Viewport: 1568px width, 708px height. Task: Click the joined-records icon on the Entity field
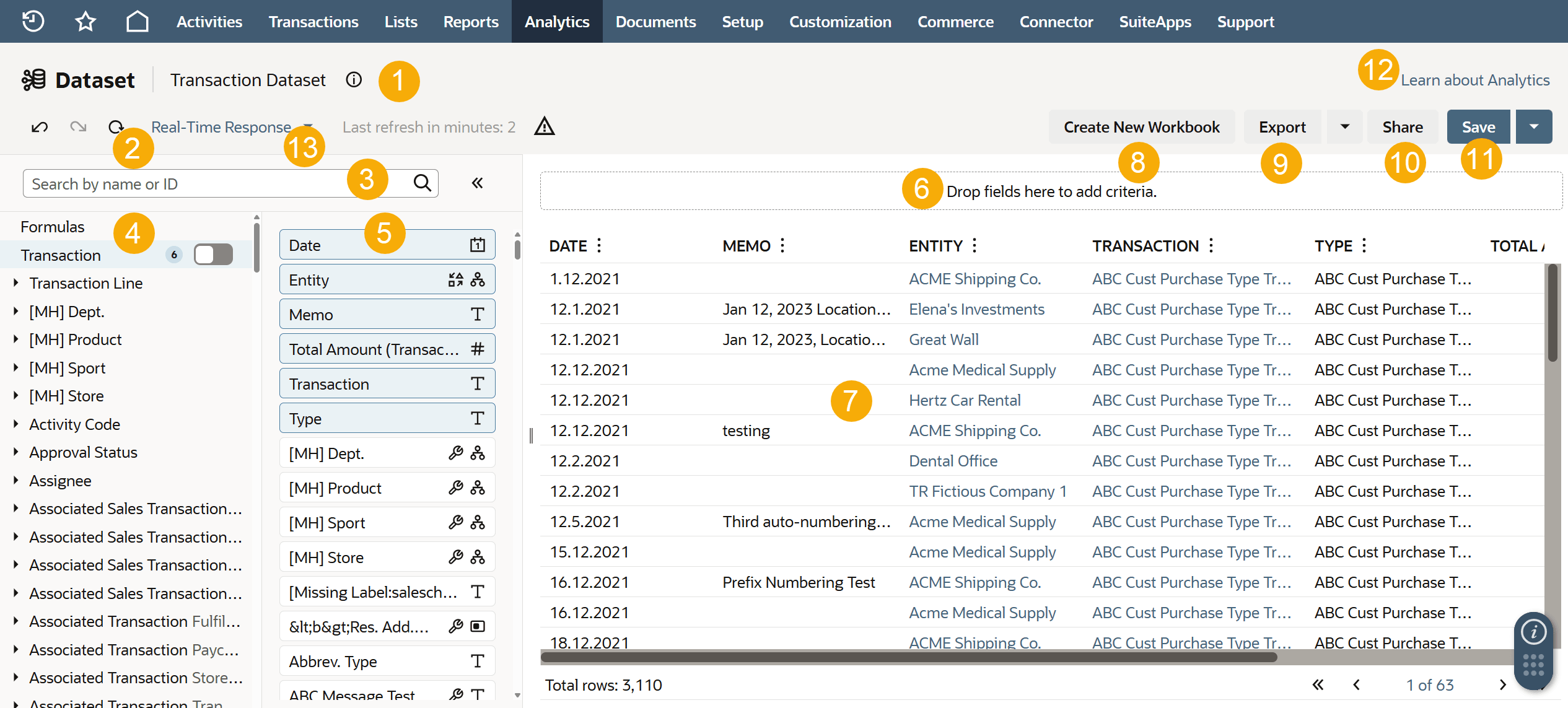click(478, 279)
